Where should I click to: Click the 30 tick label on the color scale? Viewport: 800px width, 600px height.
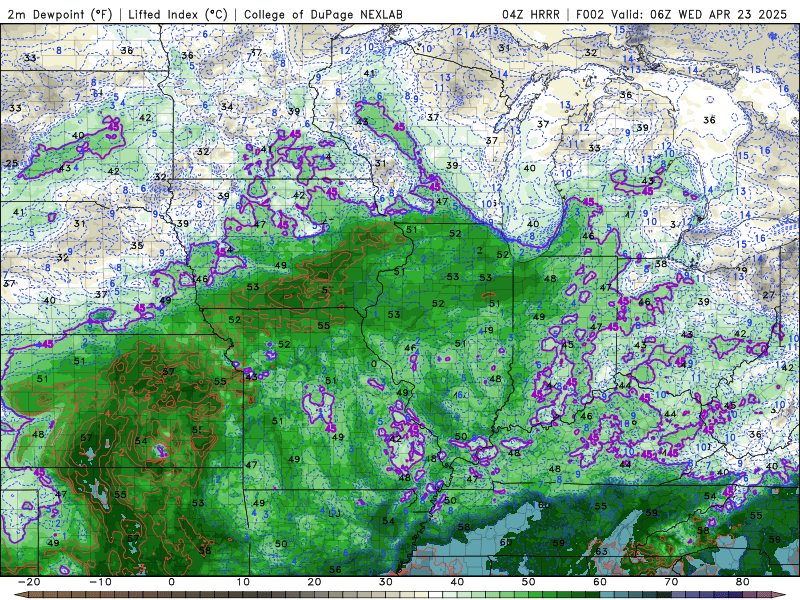(x=386, y=582)
